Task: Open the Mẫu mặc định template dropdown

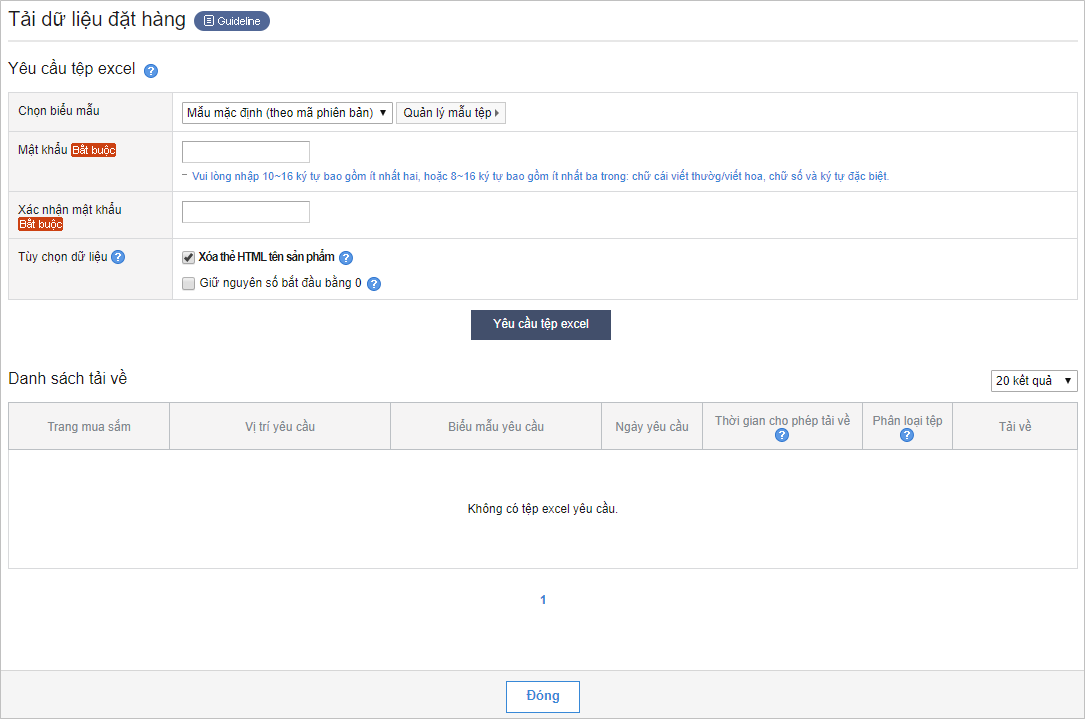Action: 287,113
